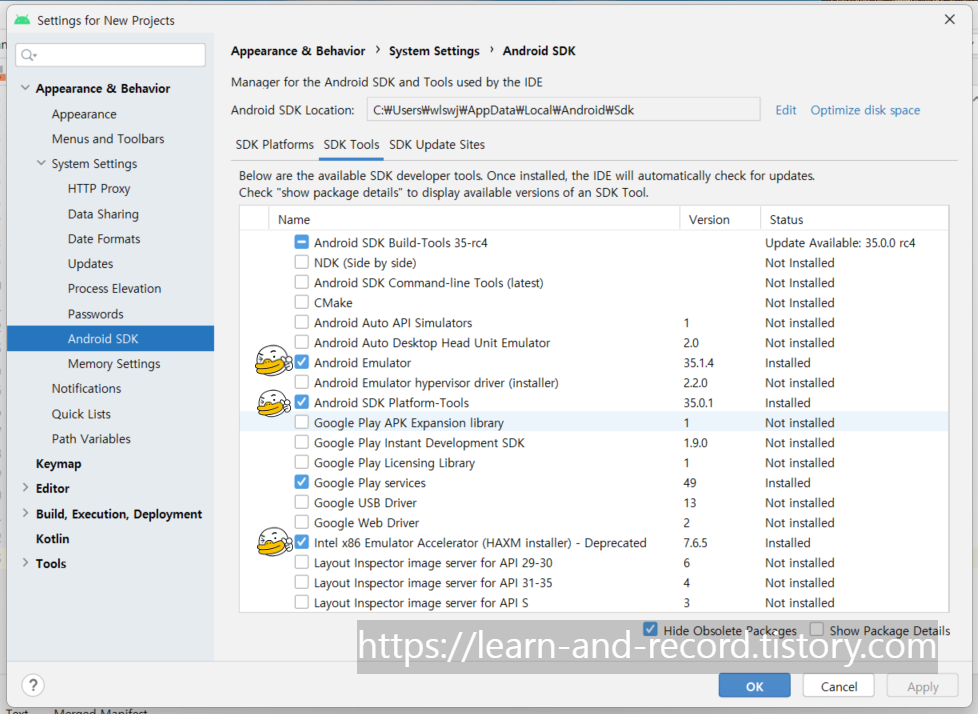Click Optimize disk space link
The image size is (978, 714).
(x=865, y=110)
